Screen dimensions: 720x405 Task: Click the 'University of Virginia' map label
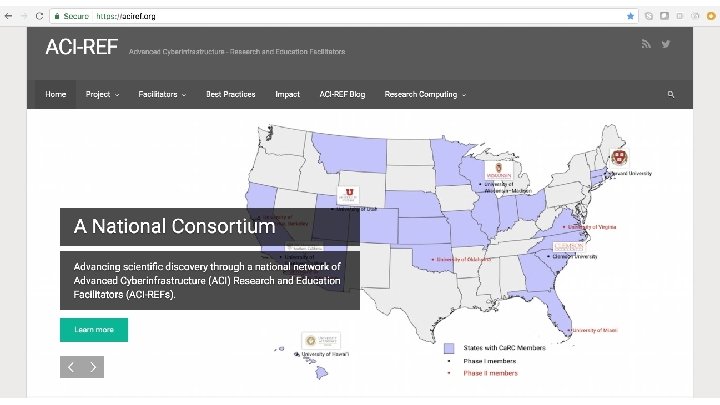592,227
